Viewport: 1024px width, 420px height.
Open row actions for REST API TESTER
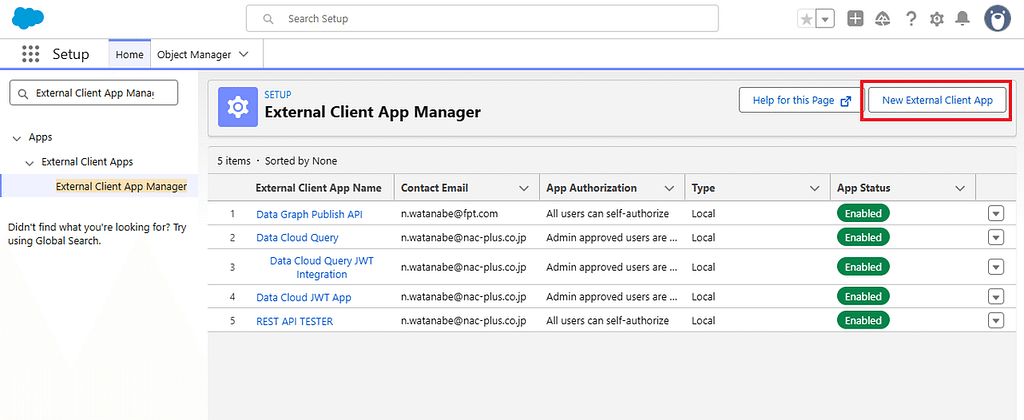[996, 321]
